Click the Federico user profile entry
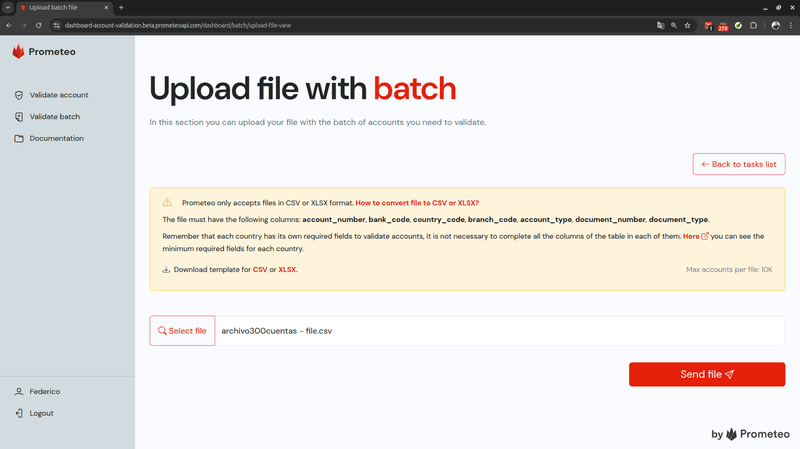The width and height of the screenshot is (800, 449). (44, 392)
